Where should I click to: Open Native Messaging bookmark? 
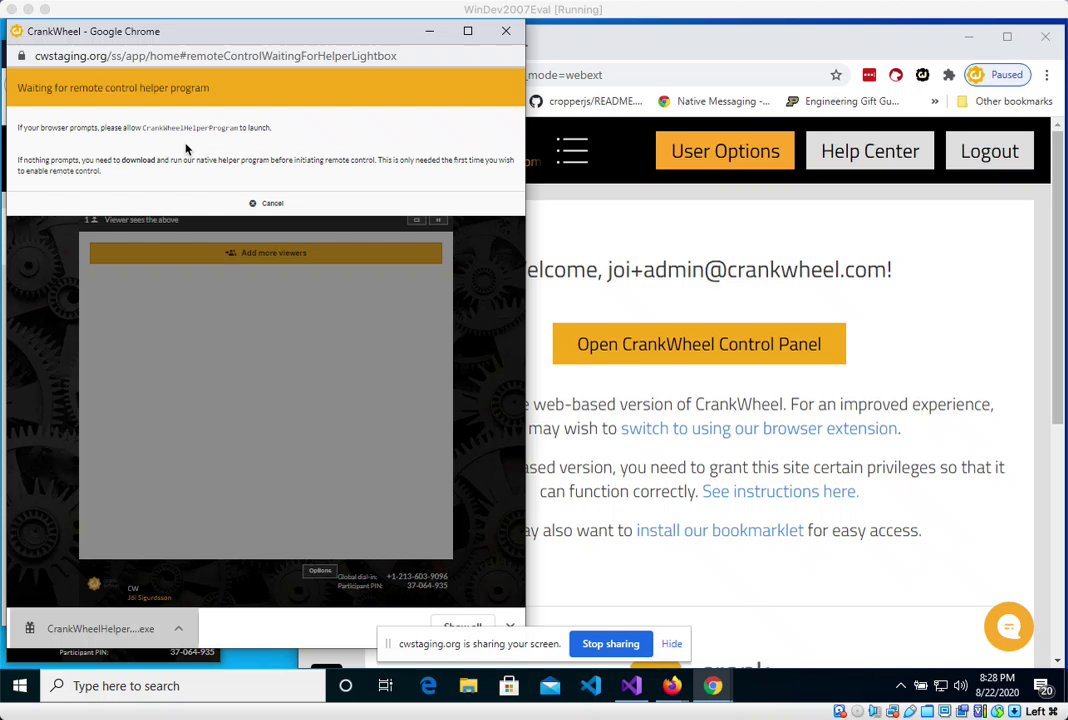pos(714,101)
